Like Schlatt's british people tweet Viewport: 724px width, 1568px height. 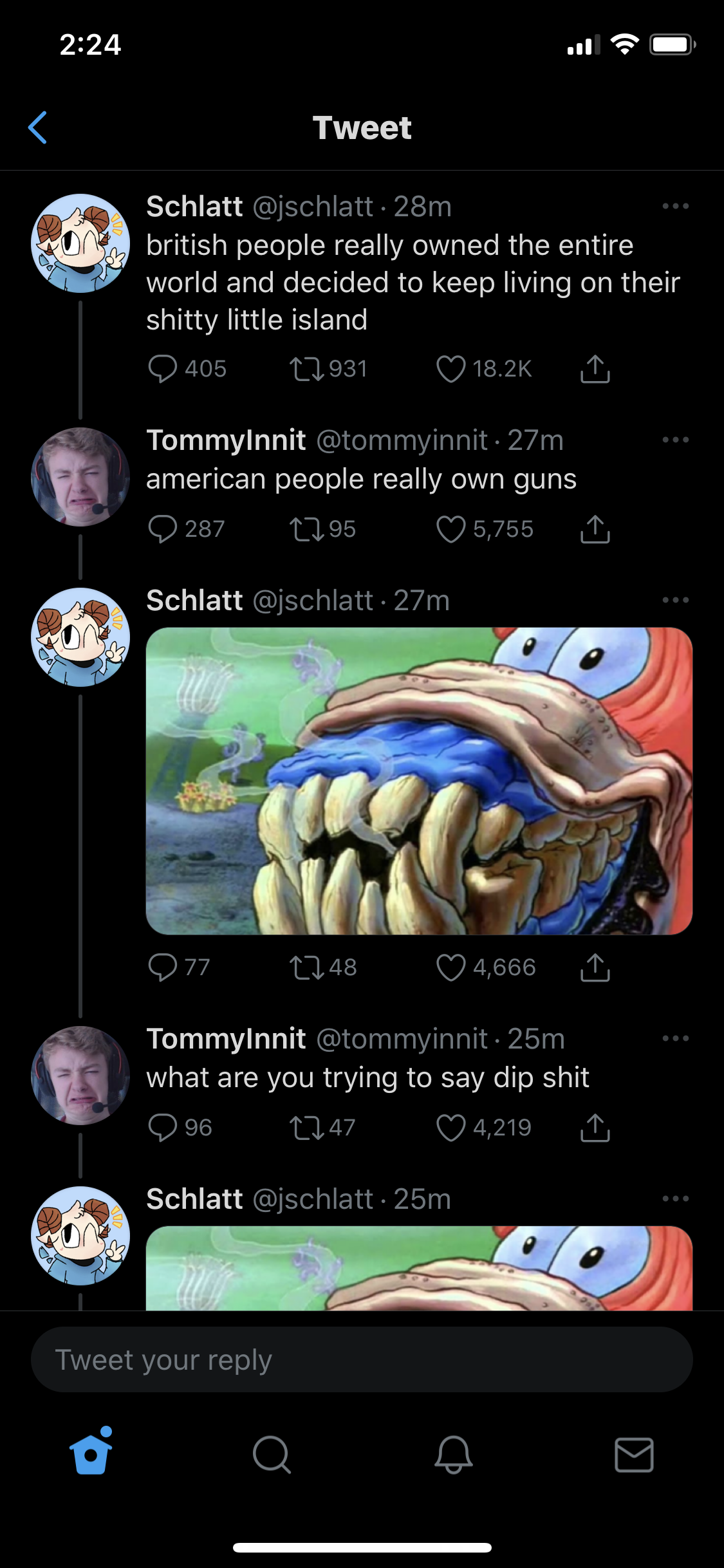pyautogui.click(x=450, y=369)
